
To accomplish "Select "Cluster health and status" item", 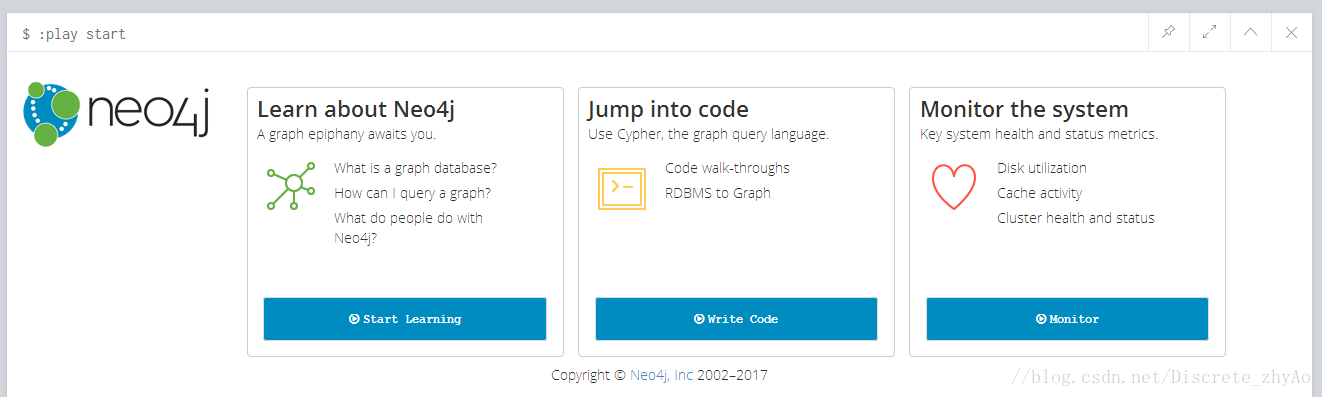I will click(1076, 218).
